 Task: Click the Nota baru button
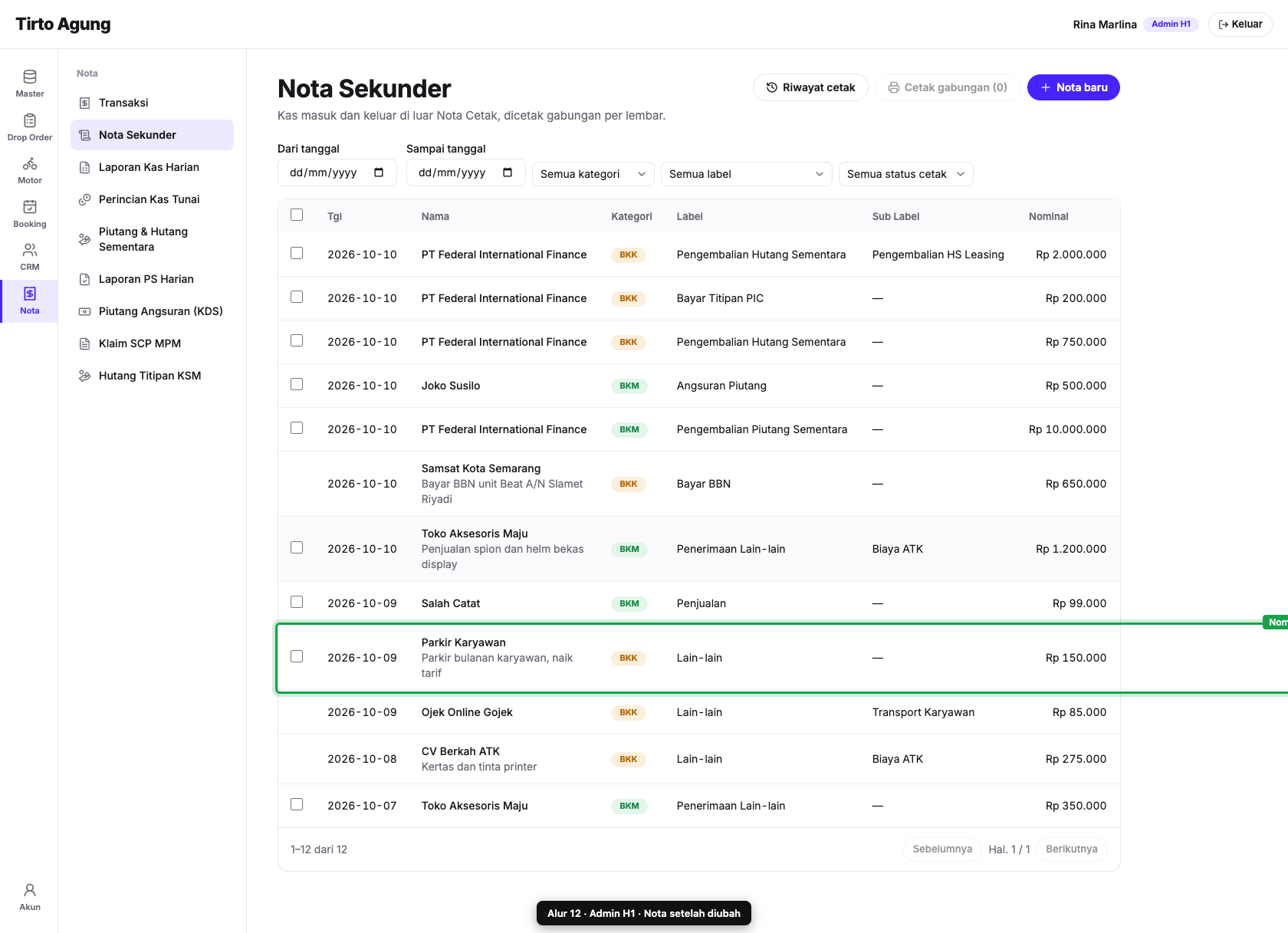[x=1073, y=87]
